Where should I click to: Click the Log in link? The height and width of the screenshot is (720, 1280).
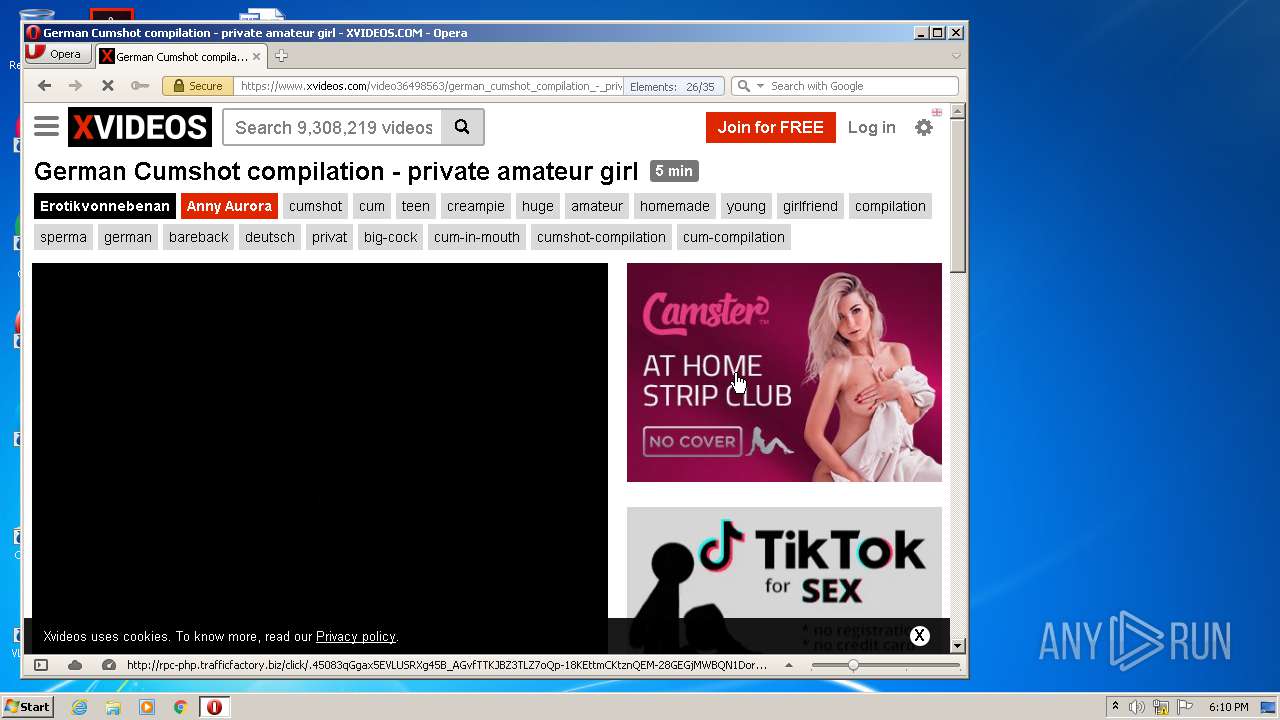(x=871, y=127)
